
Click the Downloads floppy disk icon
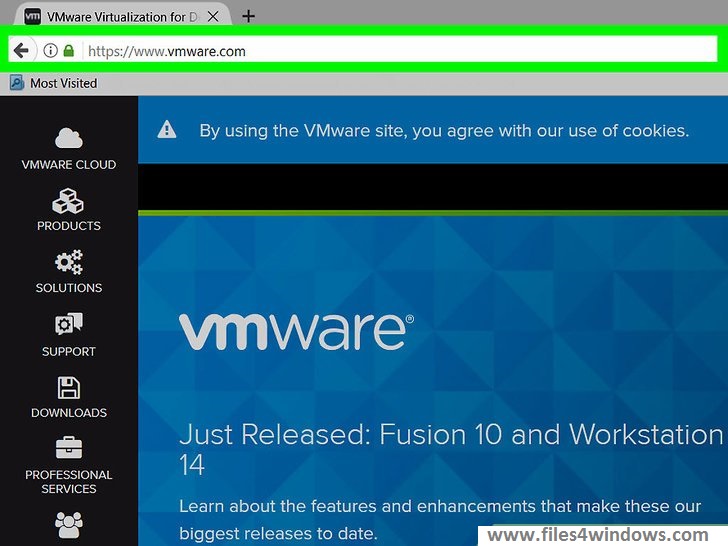pos(69,388)
